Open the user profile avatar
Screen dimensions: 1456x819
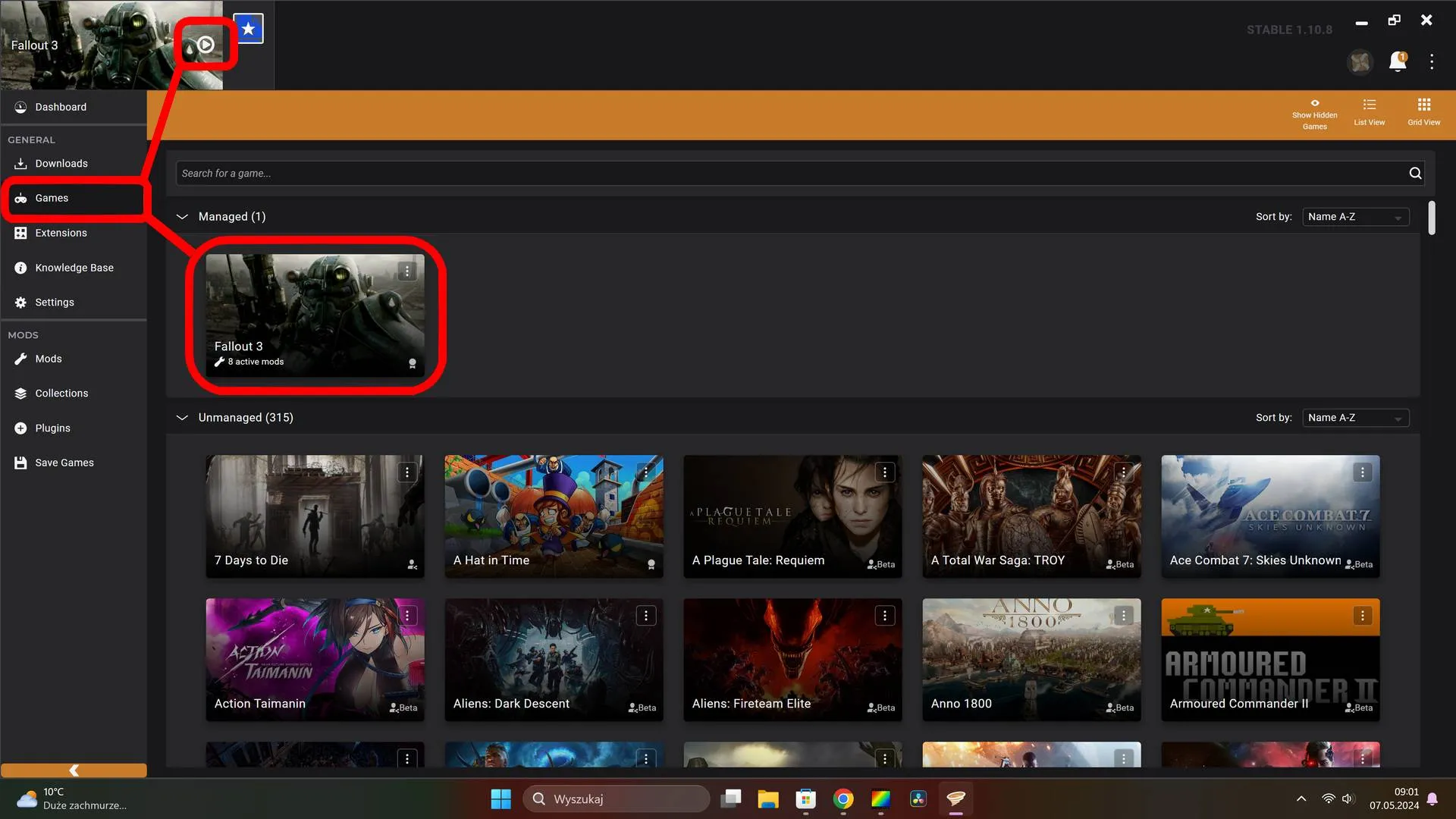click(1360, 61)
